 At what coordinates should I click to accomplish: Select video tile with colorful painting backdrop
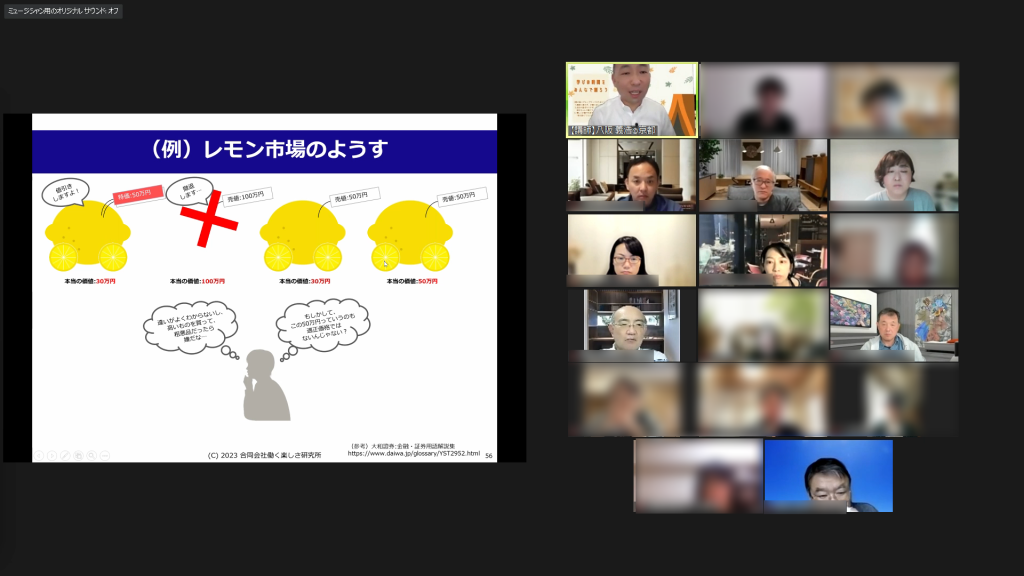click(894, 325)
